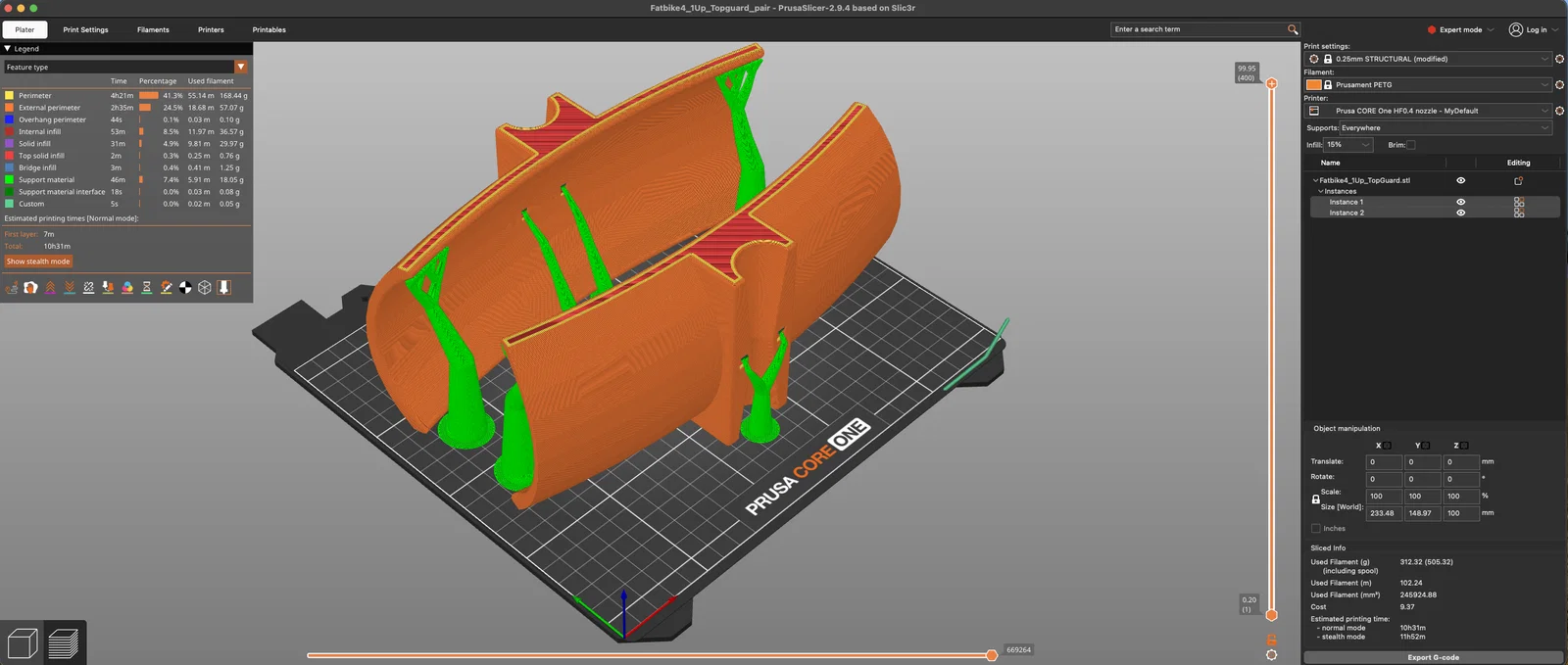Open printer preset edit gear icon

(1559, 111)
